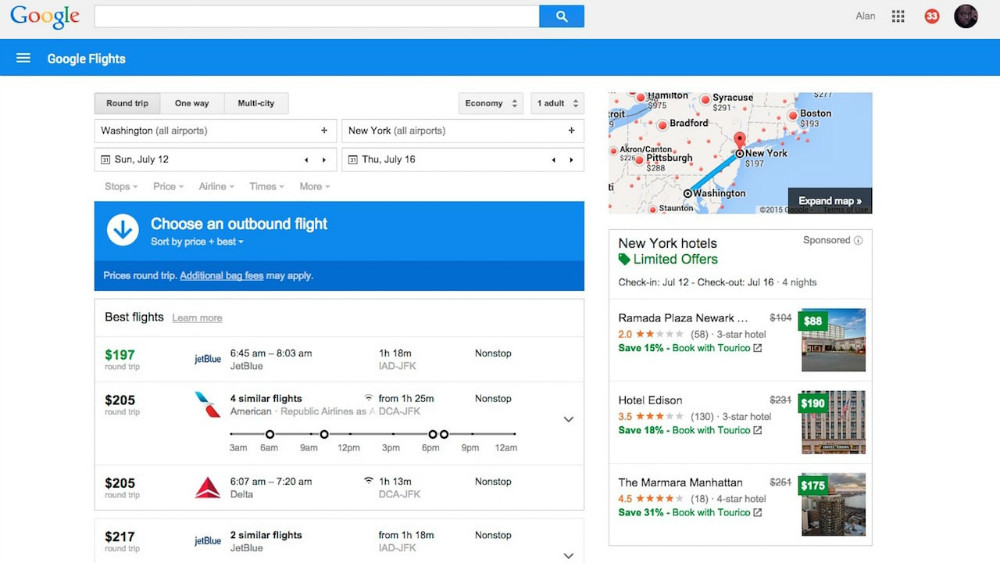Click the New York (all airports) destination field

(x=463, y=131)
